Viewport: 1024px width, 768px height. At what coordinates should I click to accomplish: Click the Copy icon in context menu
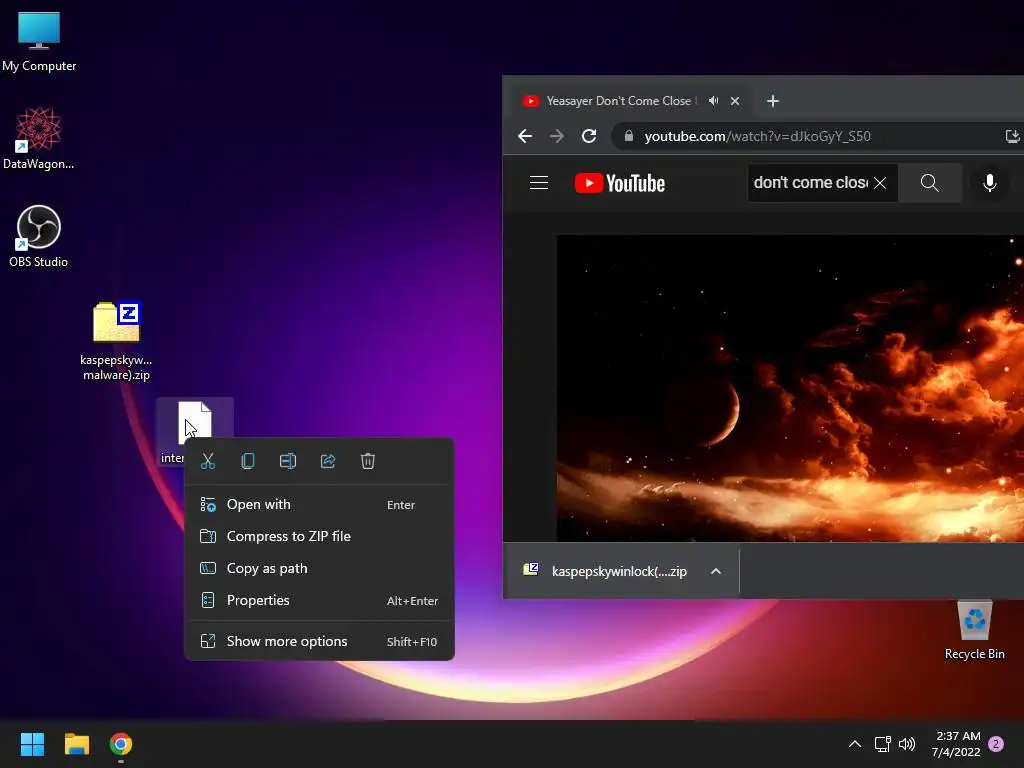point(248,461)
